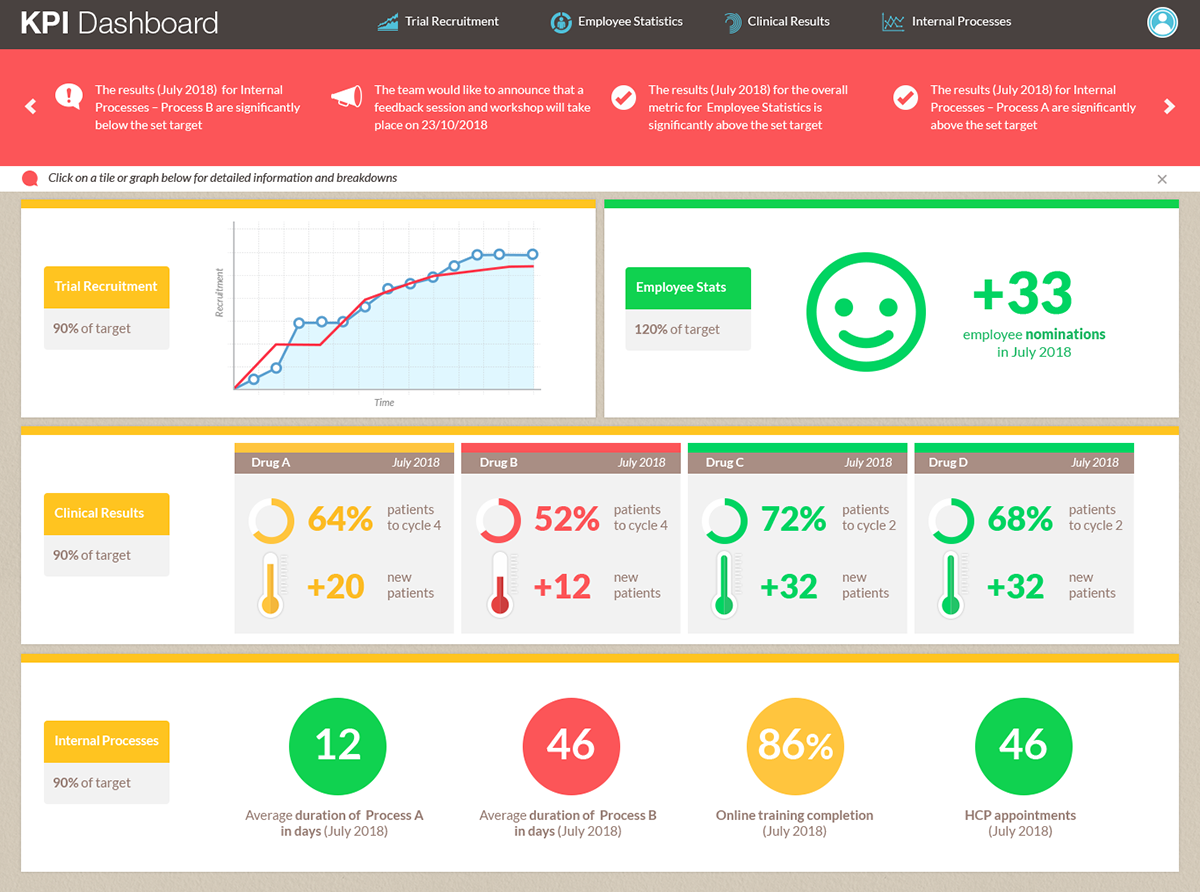This screenshot has width=1200, height=892.
Task: Click the Drug B red donut chart
Action: tap(498, 520)
